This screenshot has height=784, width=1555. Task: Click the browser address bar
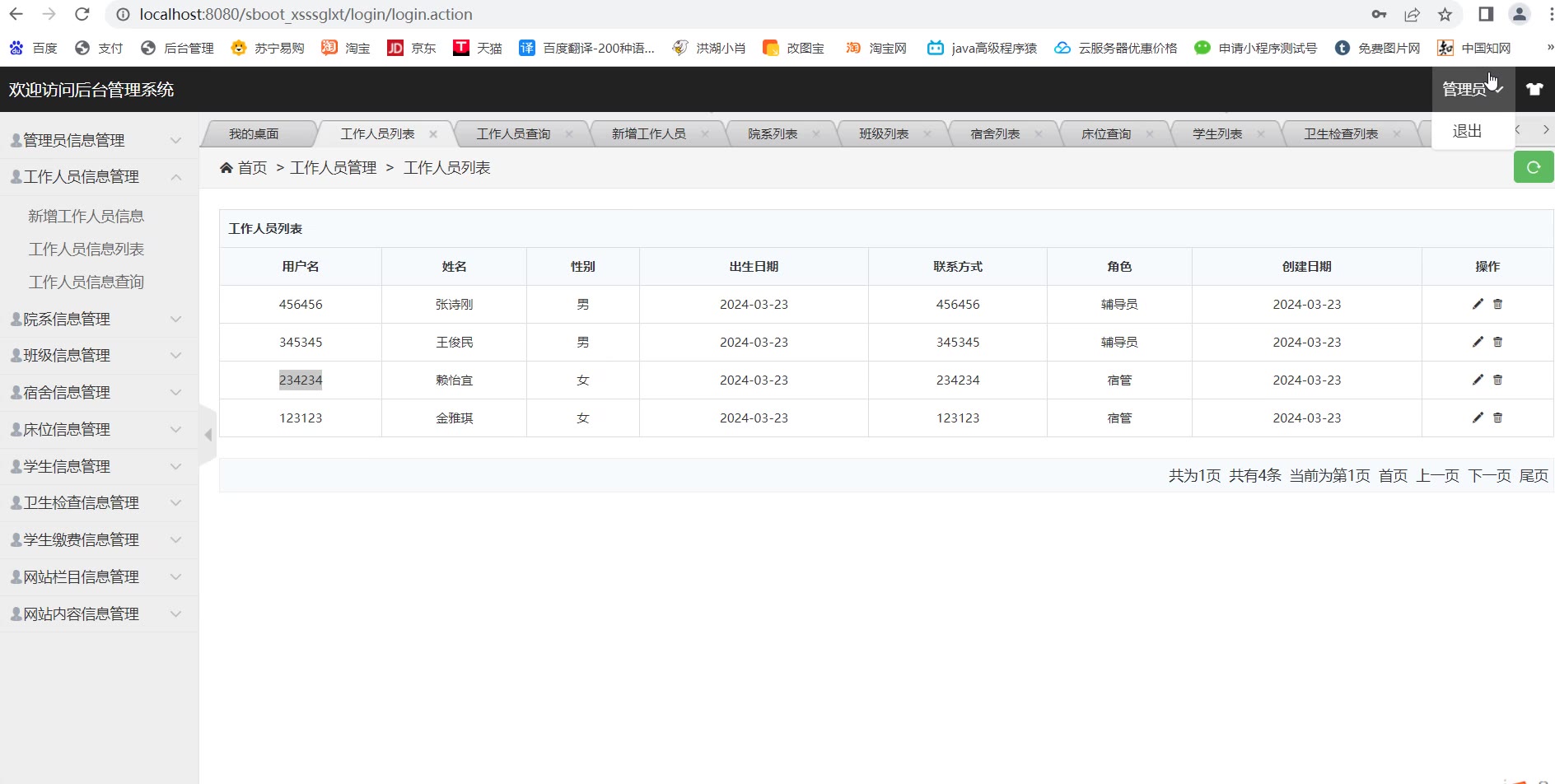741,14
